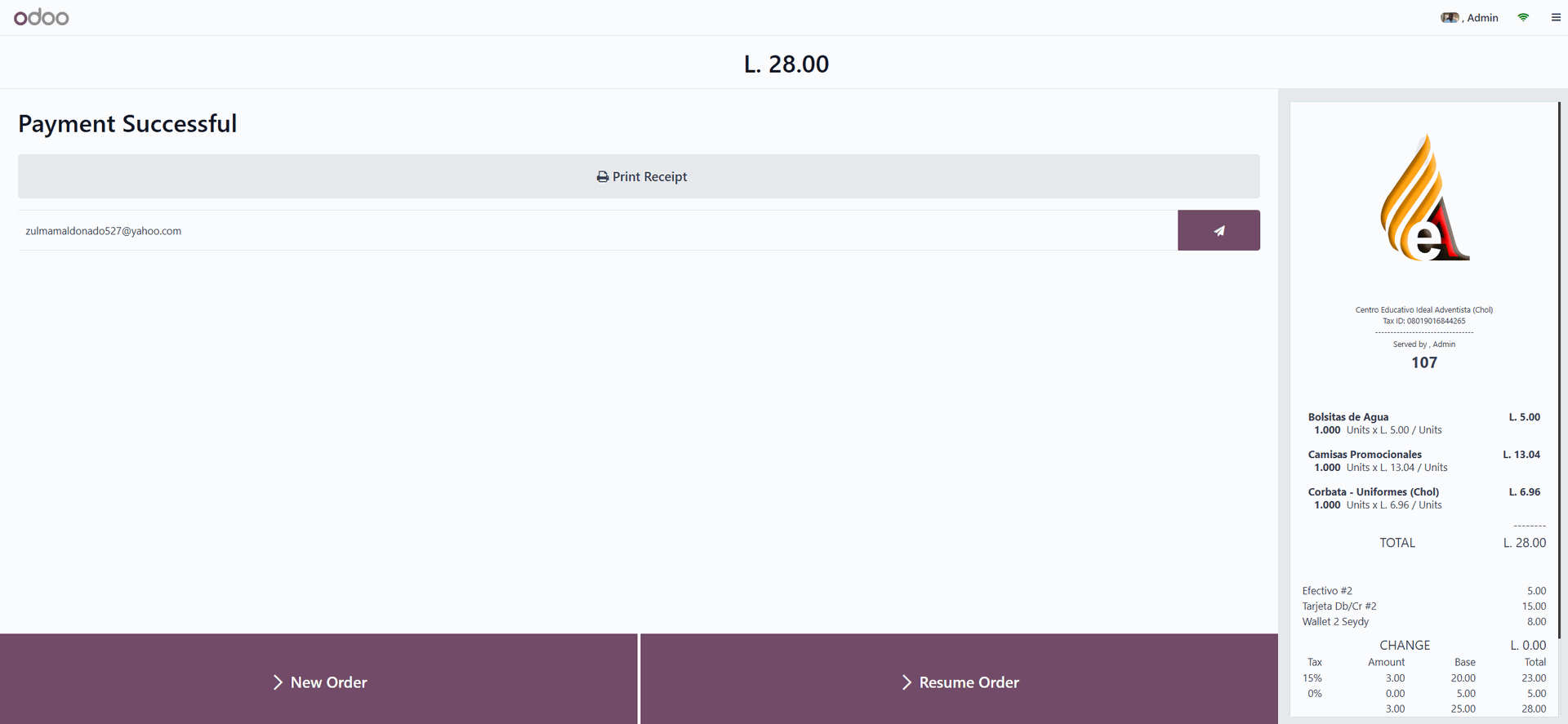The height and width of the screenshot is (724, 1568).
Task: Click the chevron beside Resume Order
Action: 906,682
